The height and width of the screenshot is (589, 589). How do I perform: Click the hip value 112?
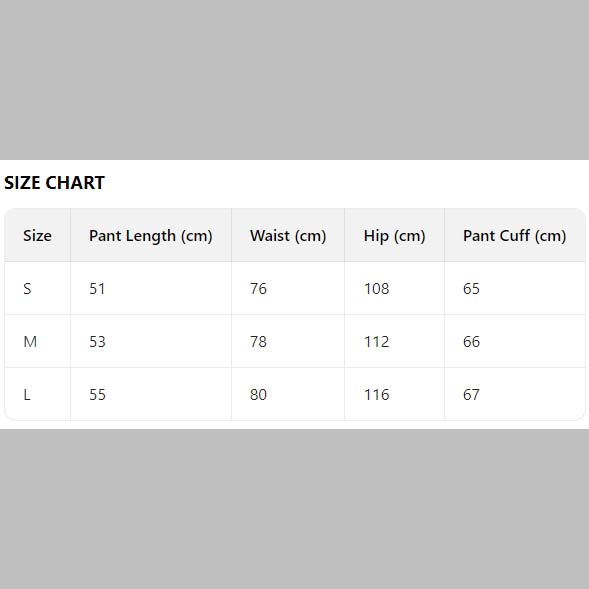pyautogui.click(x=376, y=341)
